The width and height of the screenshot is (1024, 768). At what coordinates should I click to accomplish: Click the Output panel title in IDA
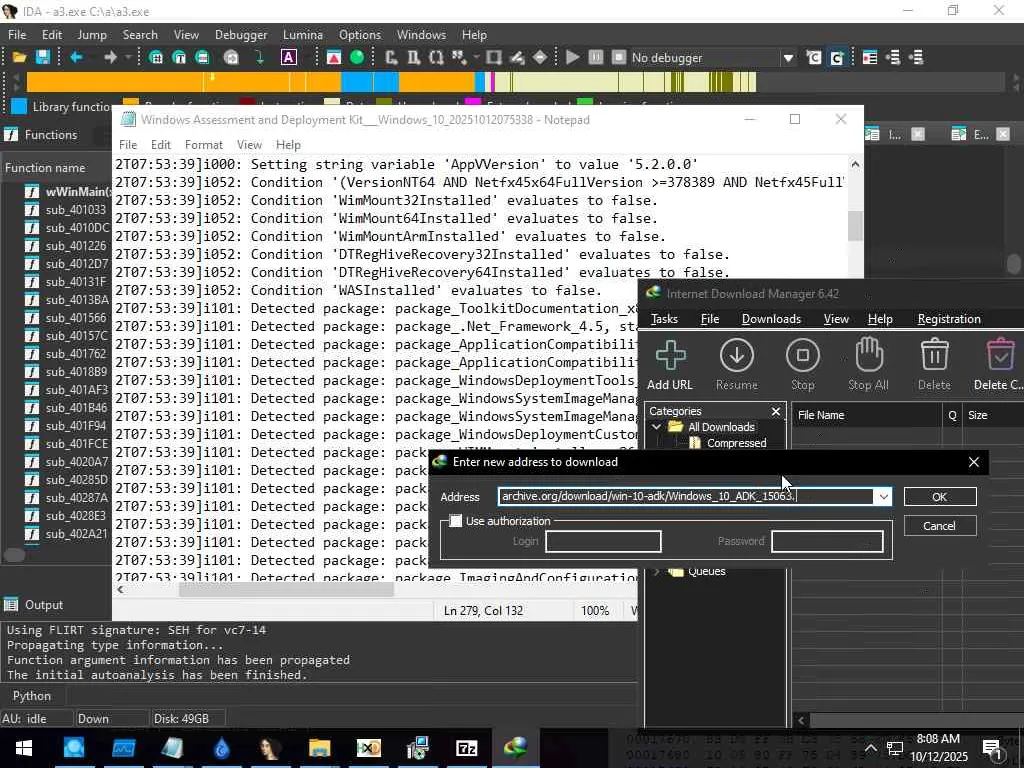[44, 605]
